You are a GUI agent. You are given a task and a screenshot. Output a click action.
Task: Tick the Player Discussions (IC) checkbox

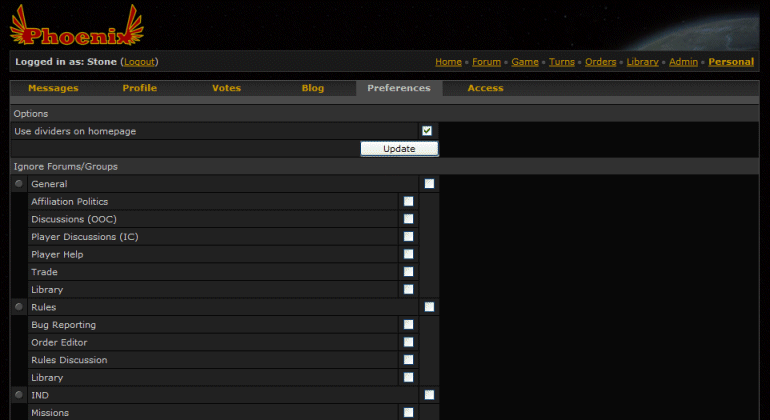[x=408, y=237]
